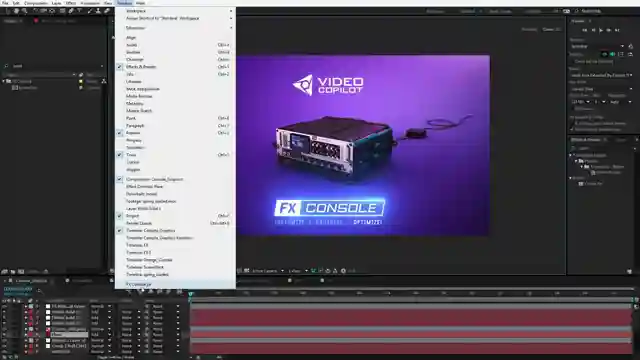The width and height of the screenshot is (640, 360).
Task: Open the Animation menu
Action: [90, 3]
